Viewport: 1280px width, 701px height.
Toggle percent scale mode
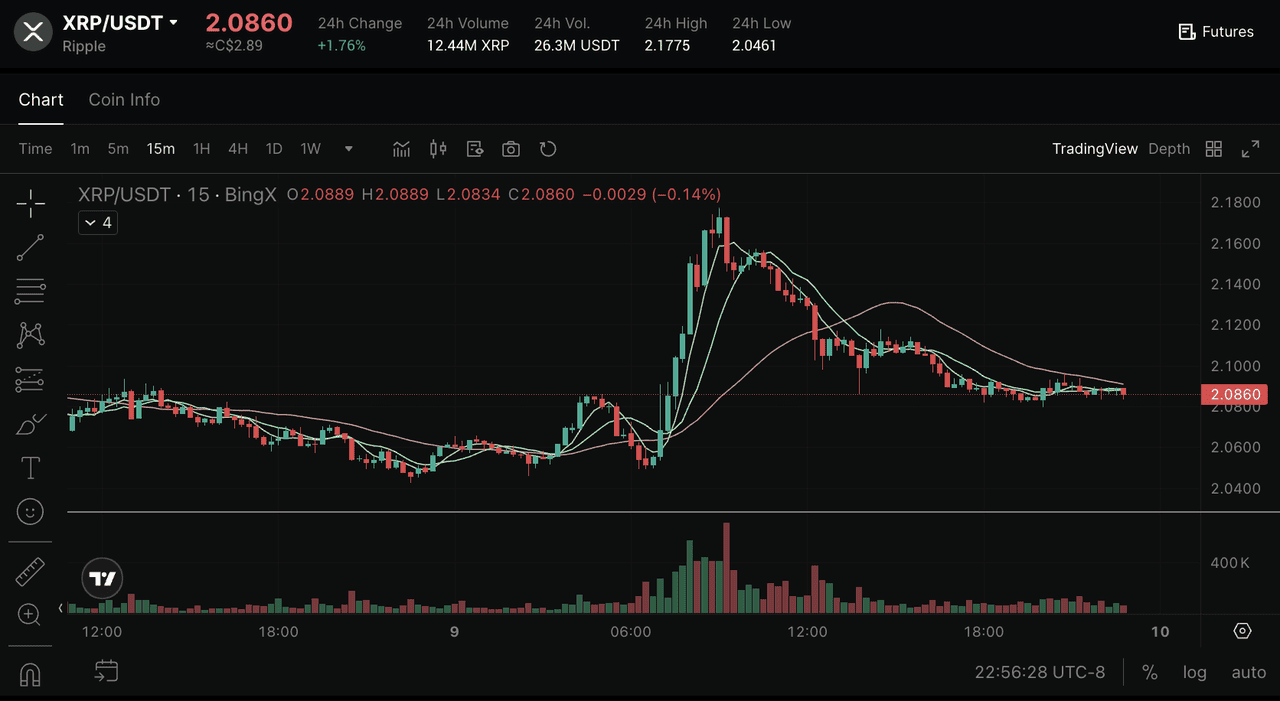coord(1150,672)
